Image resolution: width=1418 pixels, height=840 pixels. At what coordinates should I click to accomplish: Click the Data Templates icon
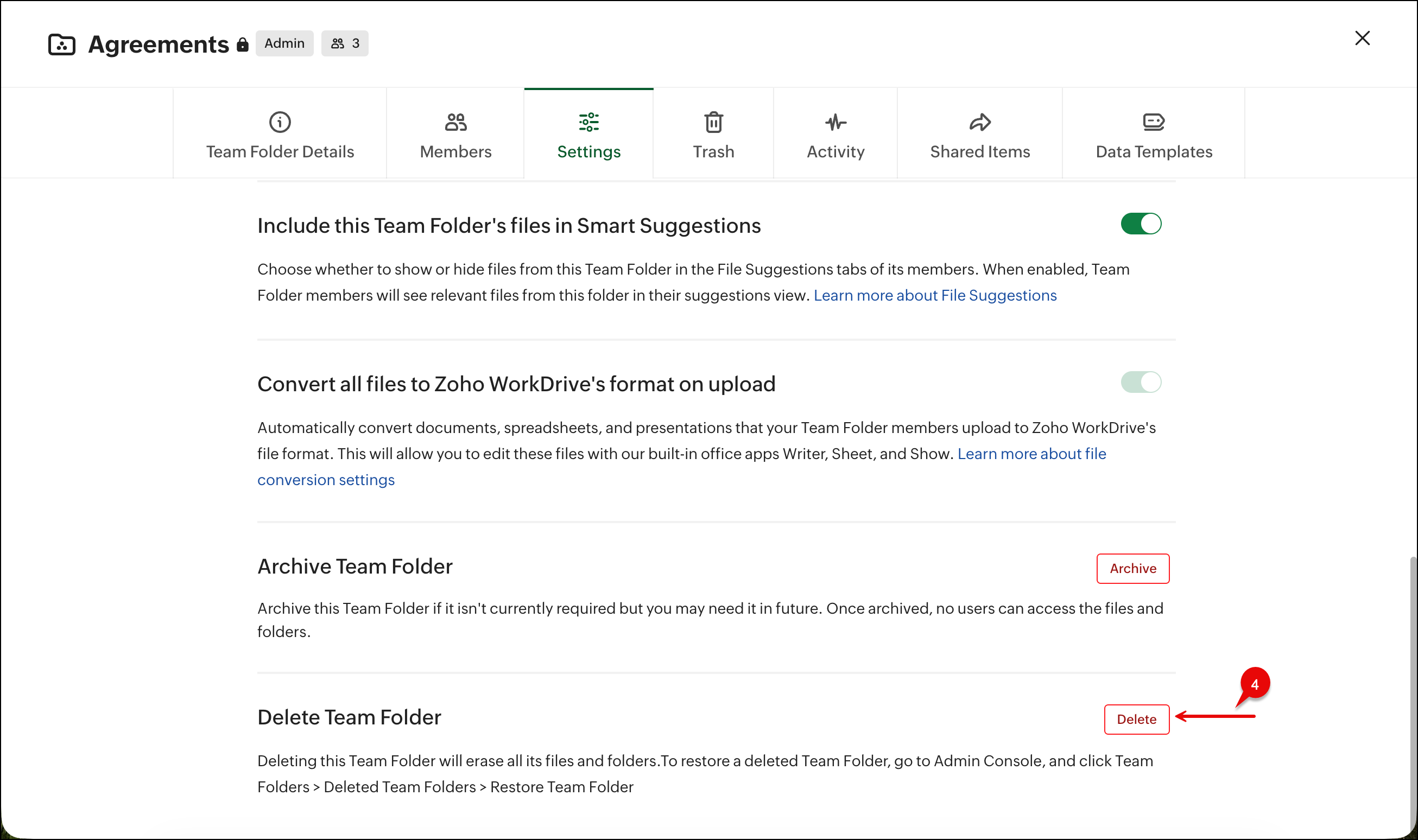[1153, 122]
